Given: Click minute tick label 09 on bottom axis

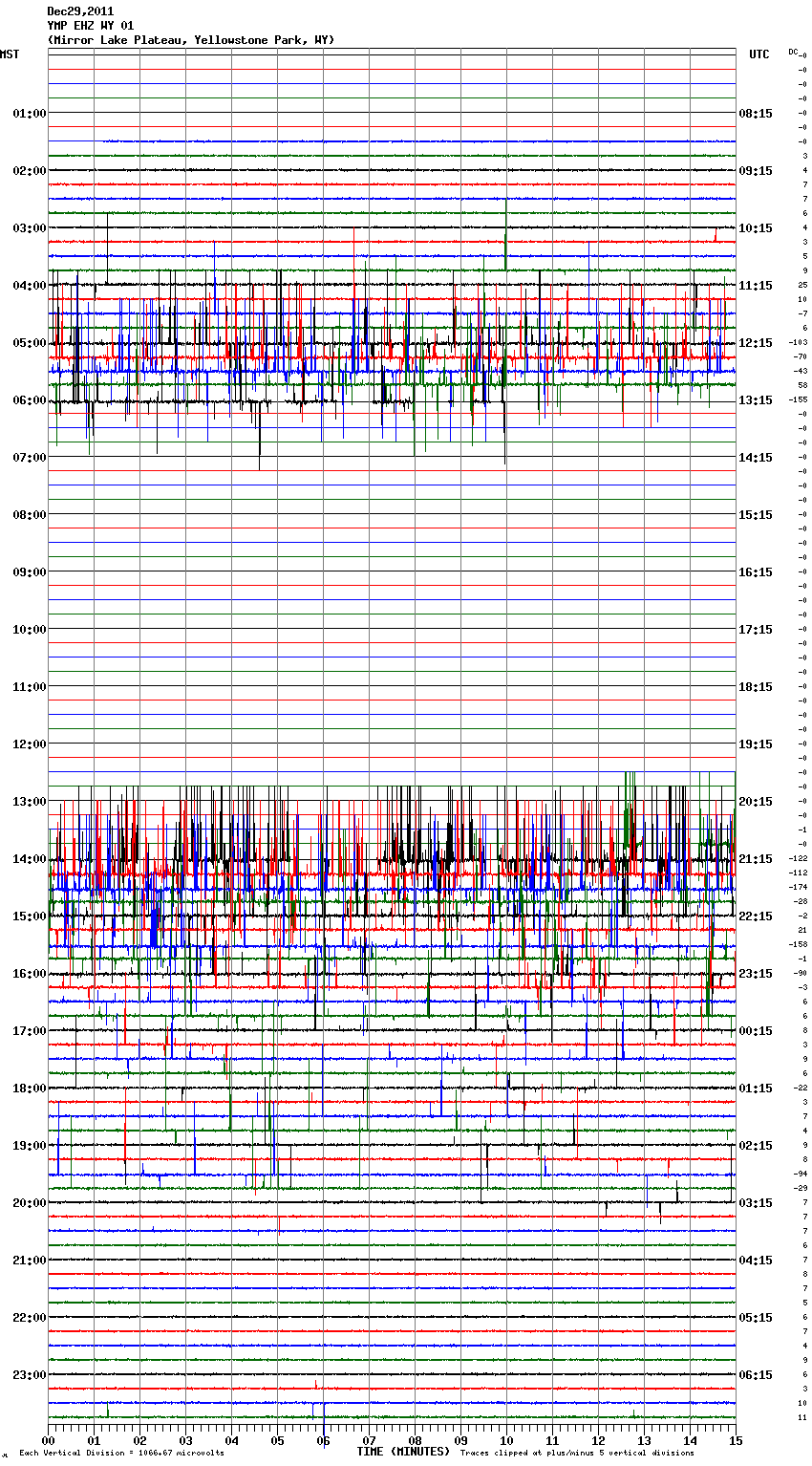Looking at the screenshot, I should (460, 1441).
